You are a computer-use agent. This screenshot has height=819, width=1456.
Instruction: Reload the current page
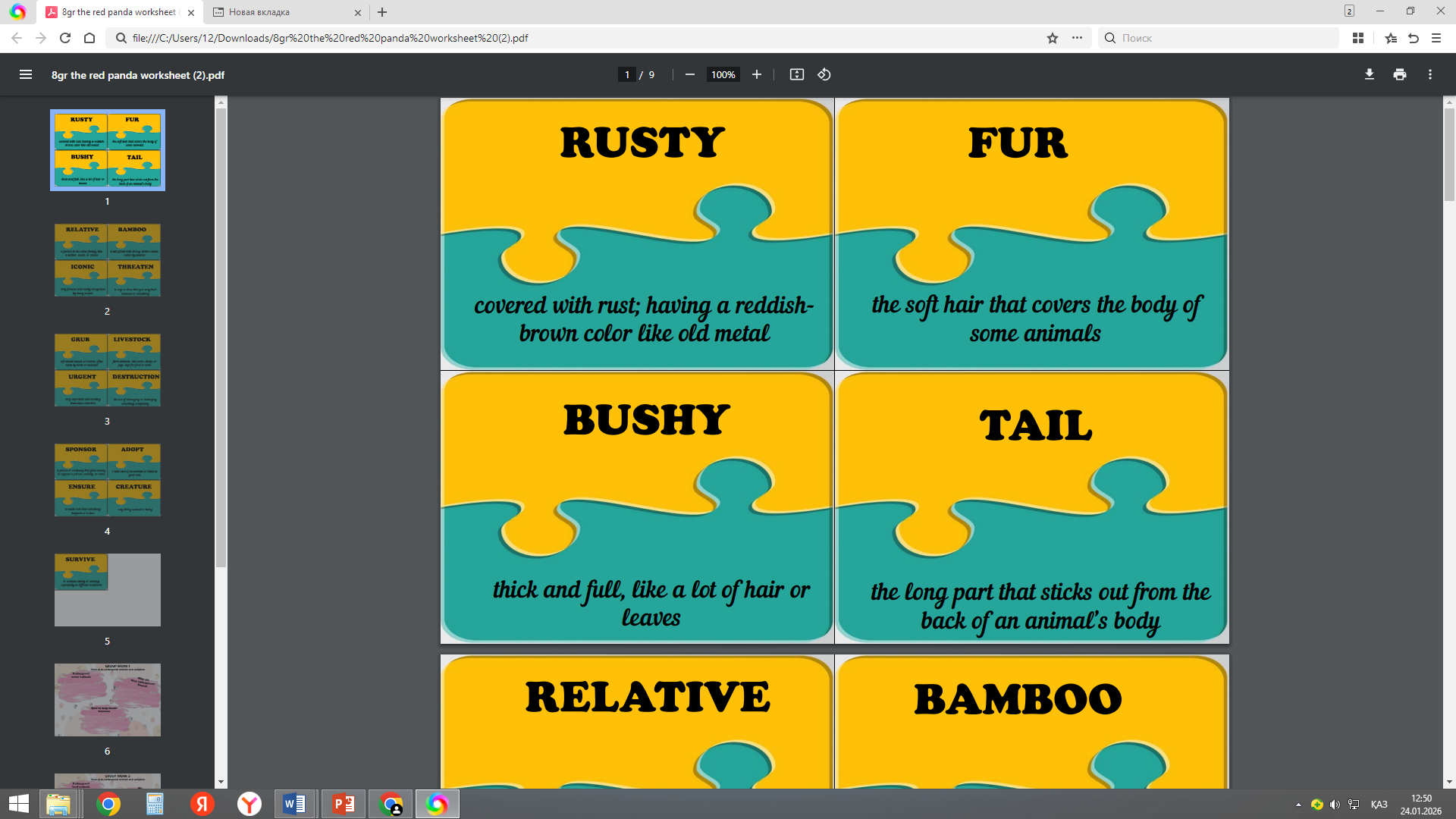[65, 38]
